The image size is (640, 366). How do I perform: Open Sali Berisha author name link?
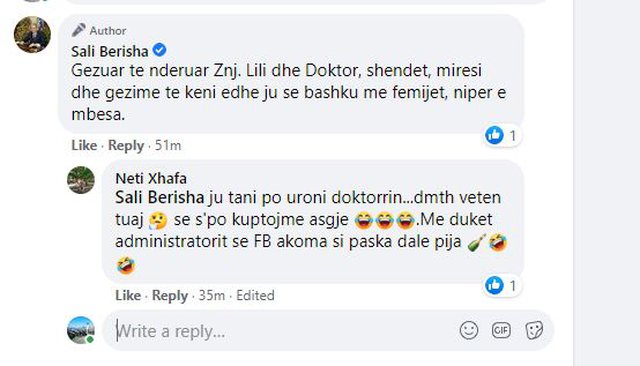pyautogui.click(x=110, y=51)
